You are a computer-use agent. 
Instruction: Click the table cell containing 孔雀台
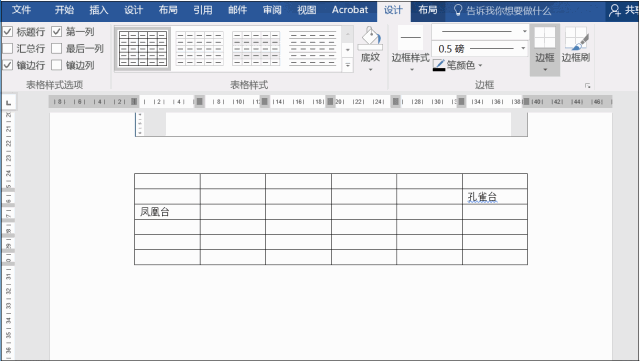[495, 196]
